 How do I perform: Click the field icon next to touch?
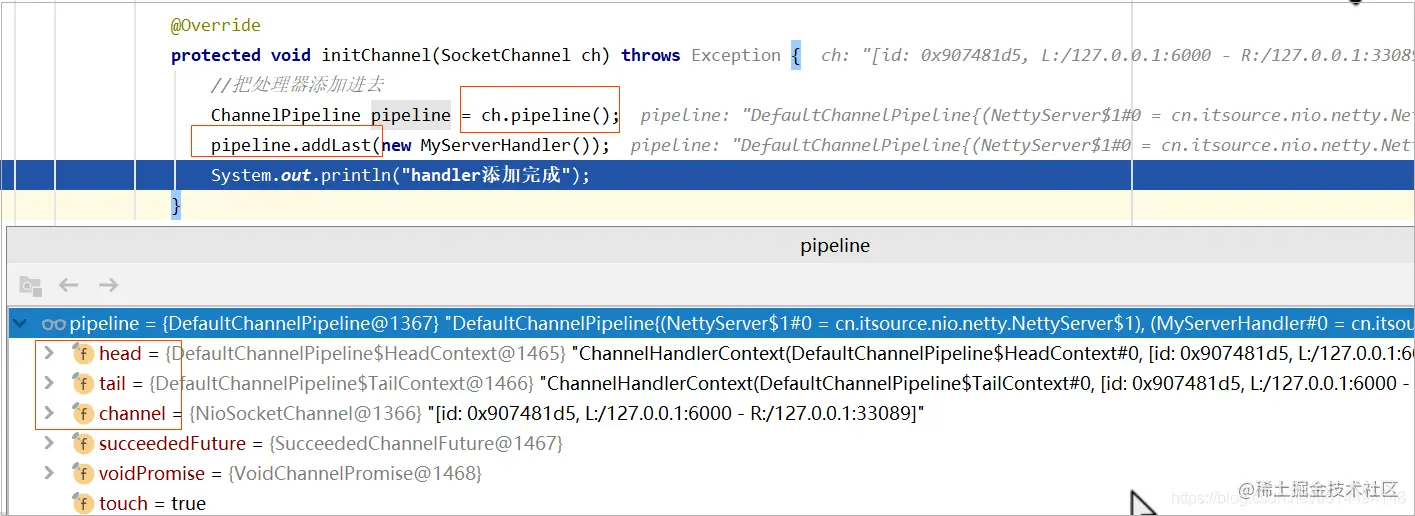(x=84, y=503)
